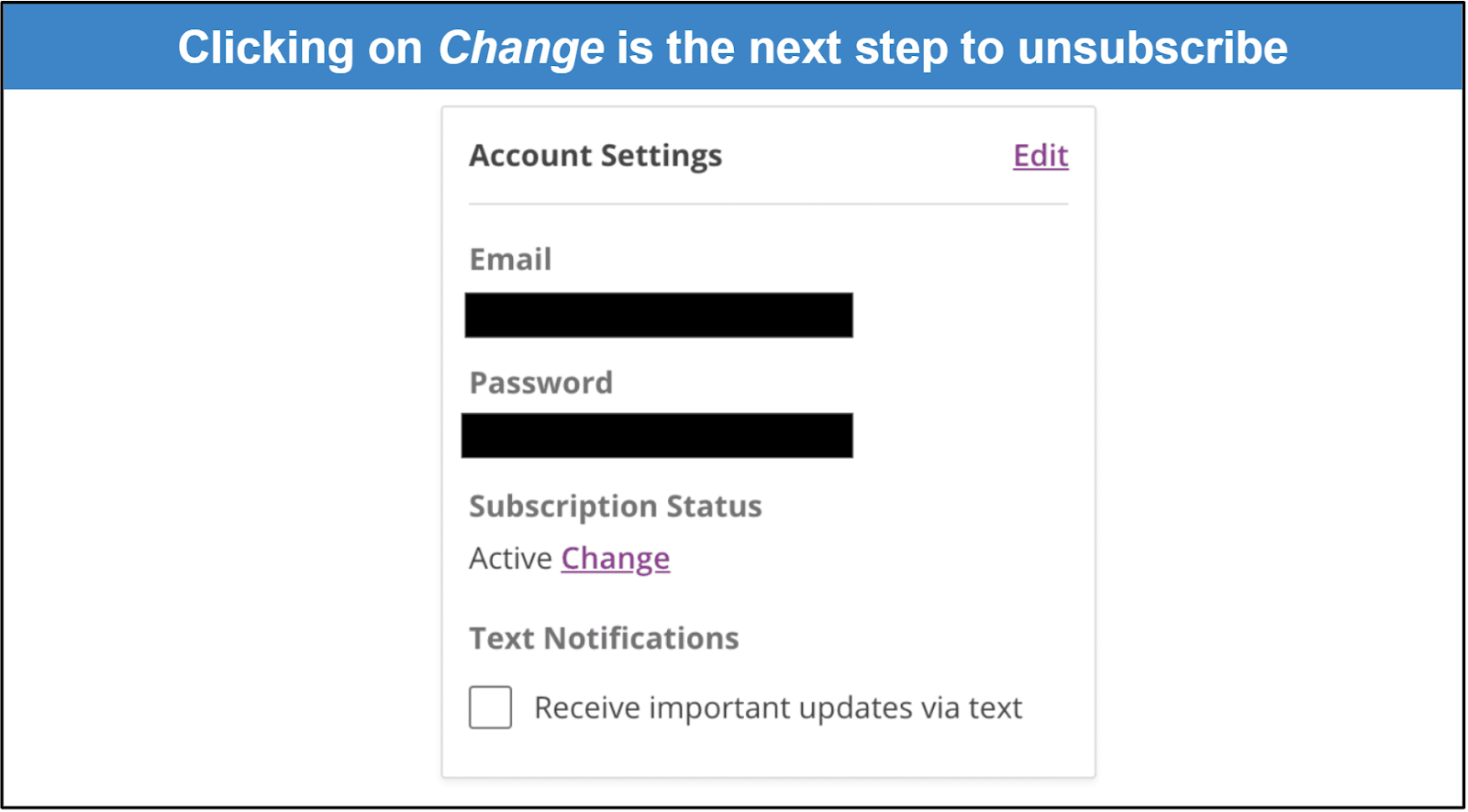Click the Account Settings heading
Image resolution: width=1468 pixels, height=812 pixels.
(595, 156)
